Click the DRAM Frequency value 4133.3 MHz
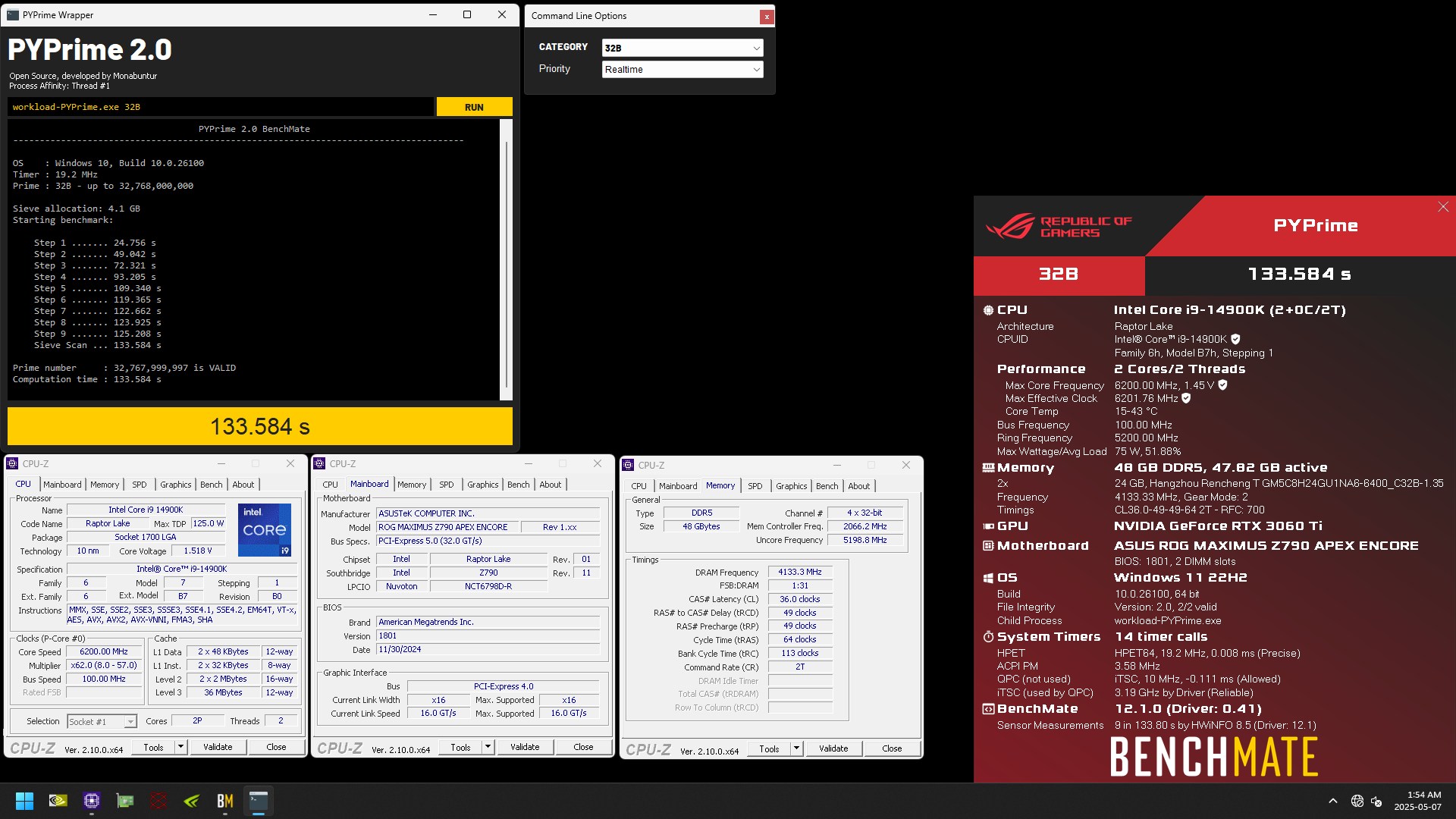1456x819 pixels. point(800,572)
